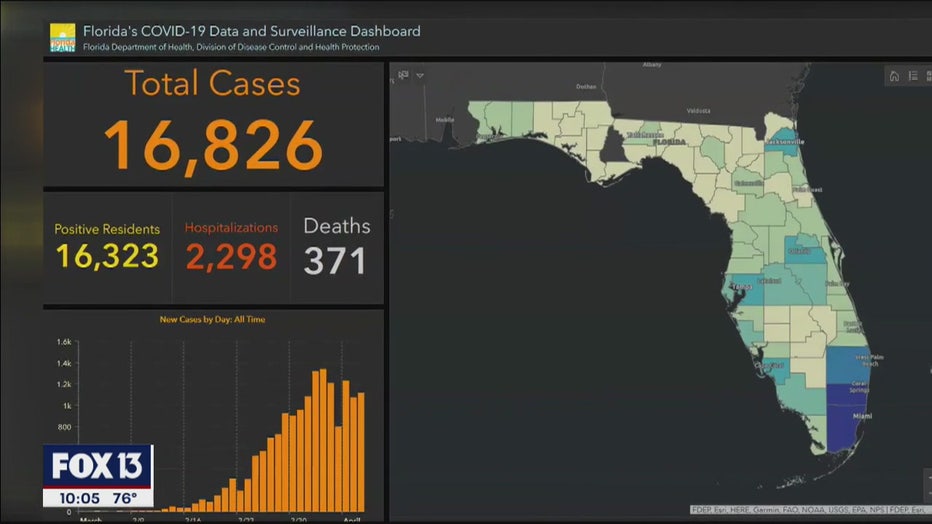Click the 800 y-axis label

[x=64, y=427]
